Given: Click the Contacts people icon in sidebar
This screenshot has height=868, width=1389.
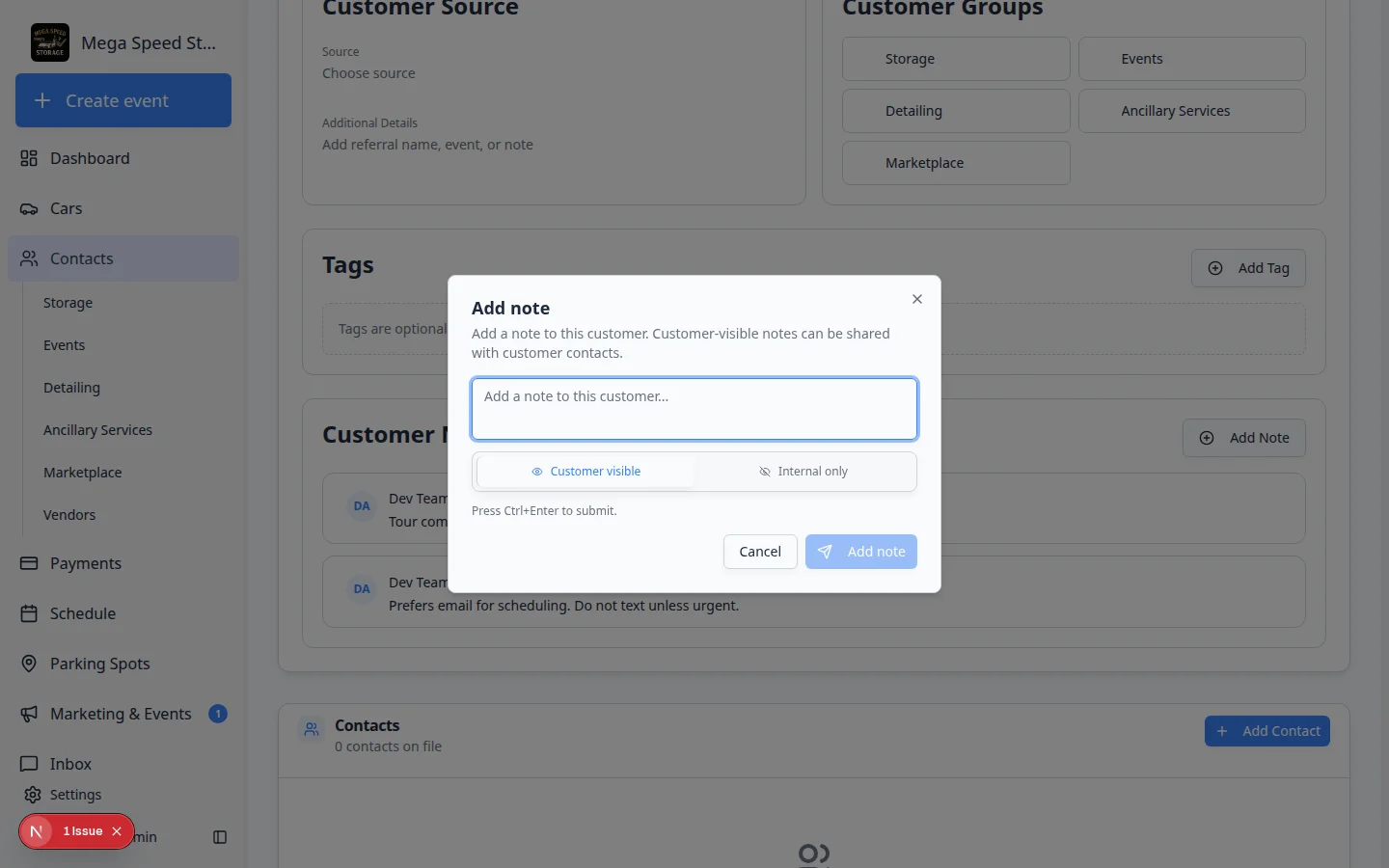Looking at the screenshot, I should tap(29, 258).
